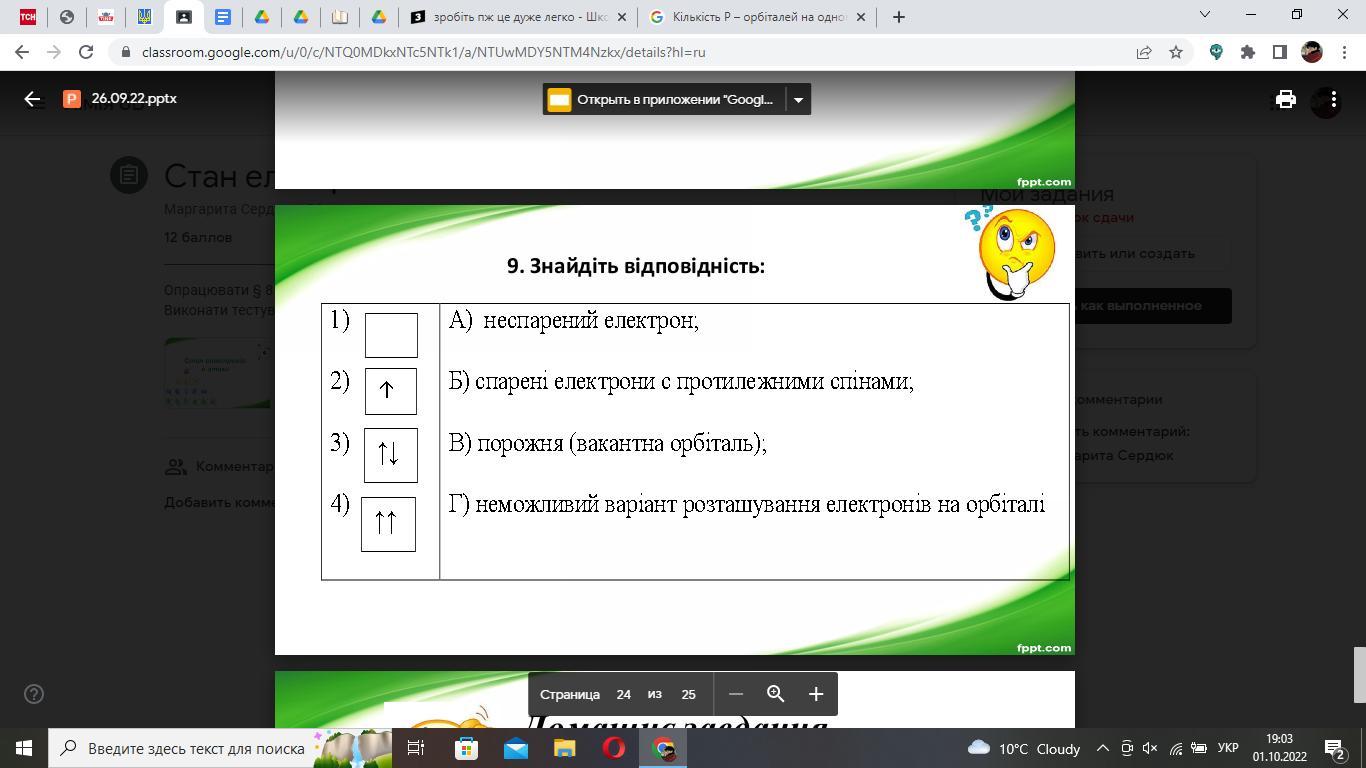This screenshot has height=768, width=1366.
Task: Zoom in using the plus icon
Action: click(815, 694)
